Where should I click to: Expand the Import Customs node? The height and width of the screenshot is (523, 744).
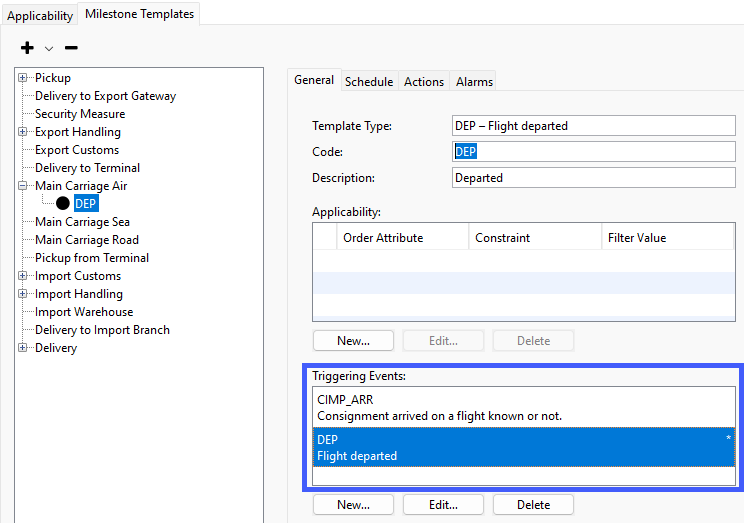(22, 276)
